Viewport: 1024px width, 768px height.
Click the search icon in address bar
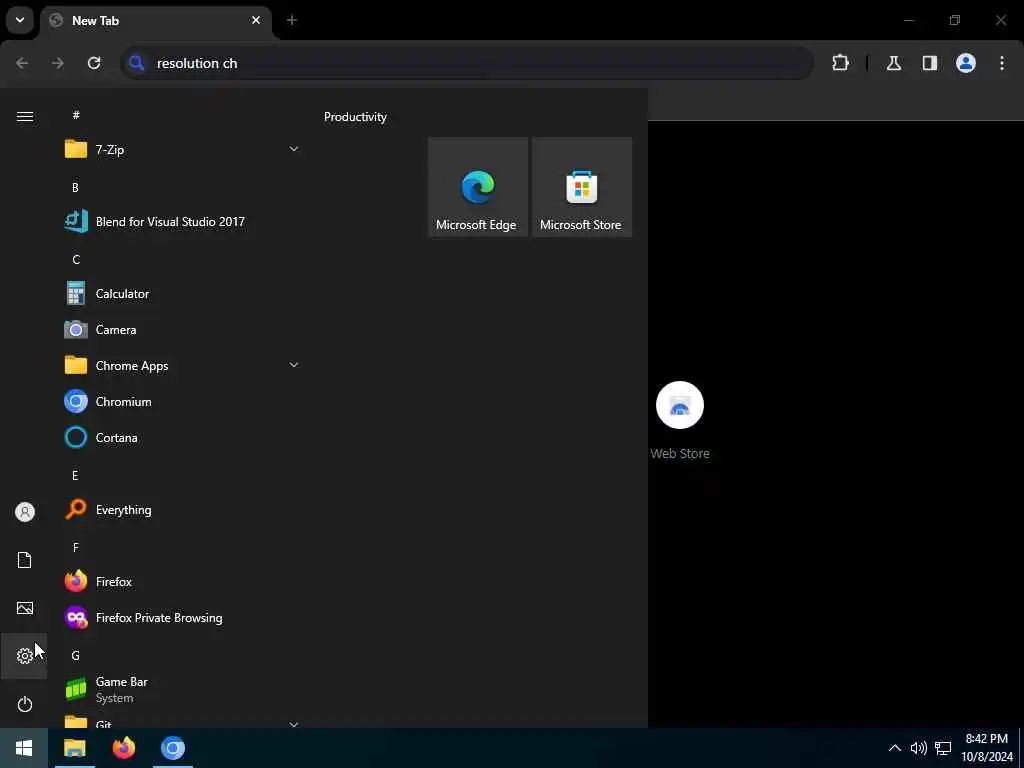(136, 63)
